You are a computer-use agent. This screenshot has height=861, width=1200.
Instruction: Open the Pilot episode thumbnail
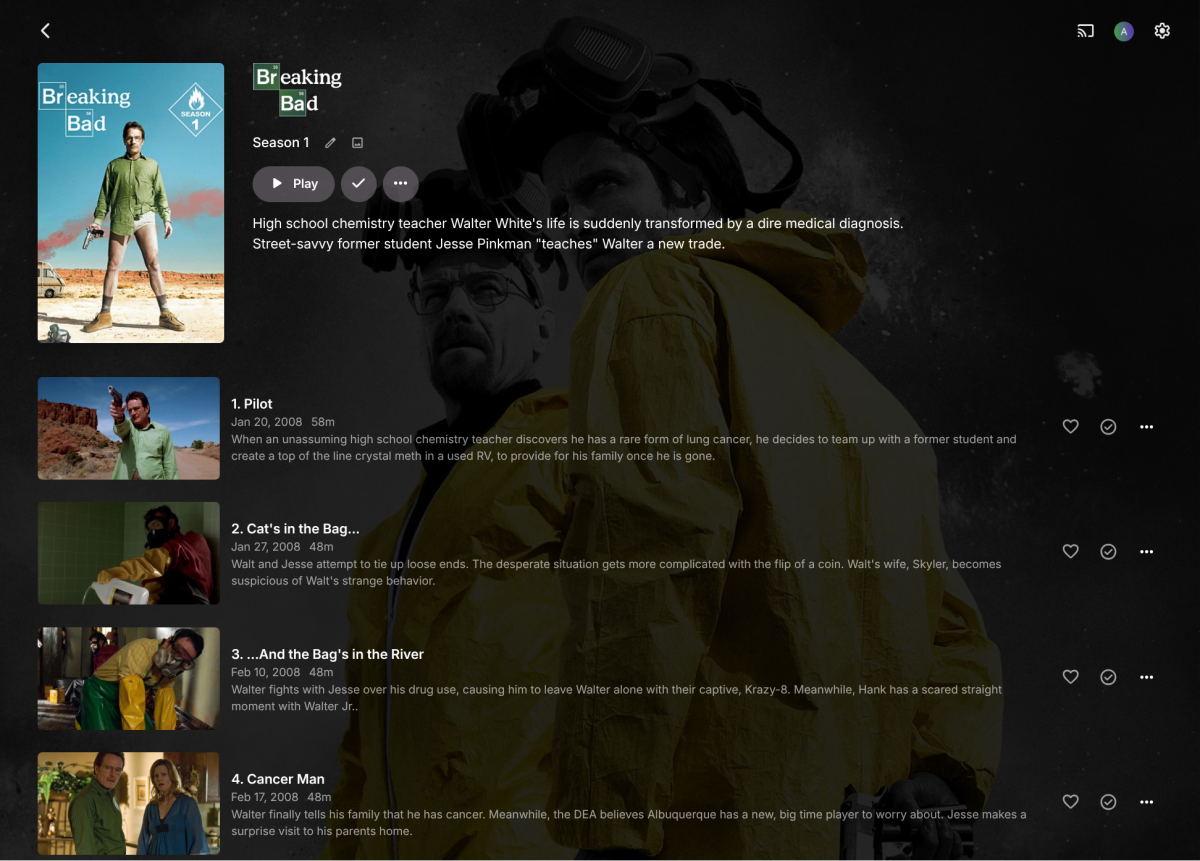pyautogui.click(x=128, y=428)
